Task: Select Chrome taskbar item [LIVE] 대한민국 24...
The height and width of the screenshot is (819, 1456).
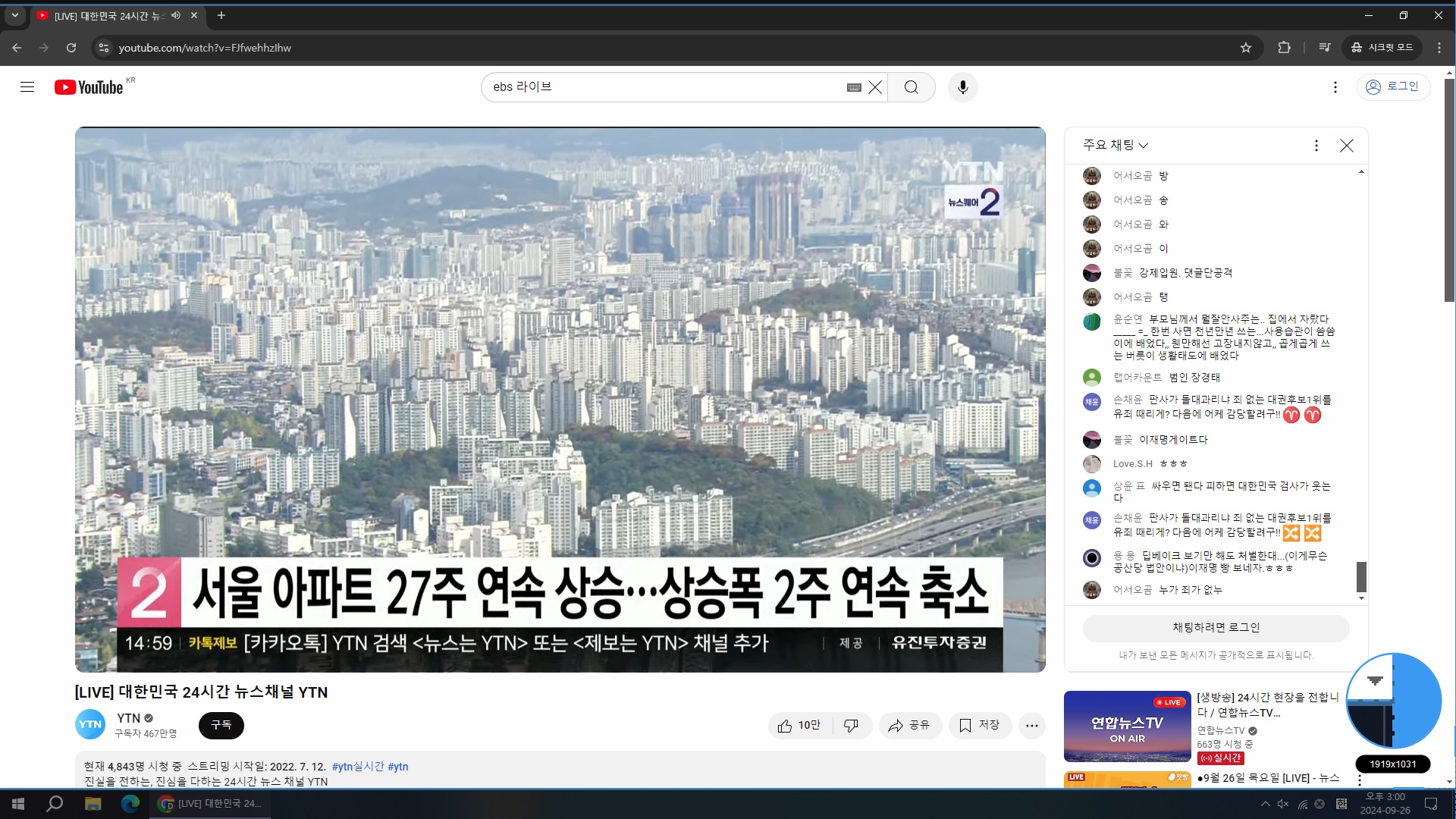Action: (210, 804)
